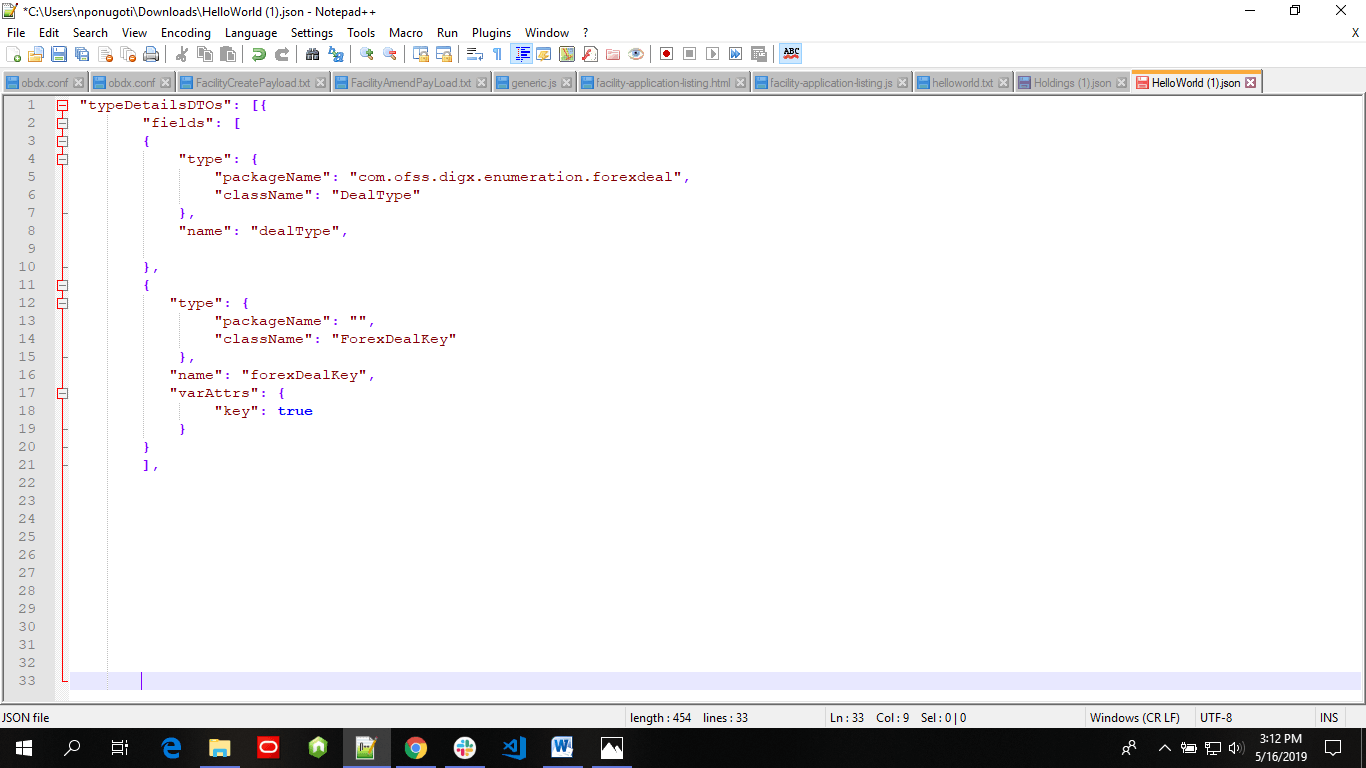The image size is (1366, 768).
Task: Open the Macro menu
Action: point(406,32)
